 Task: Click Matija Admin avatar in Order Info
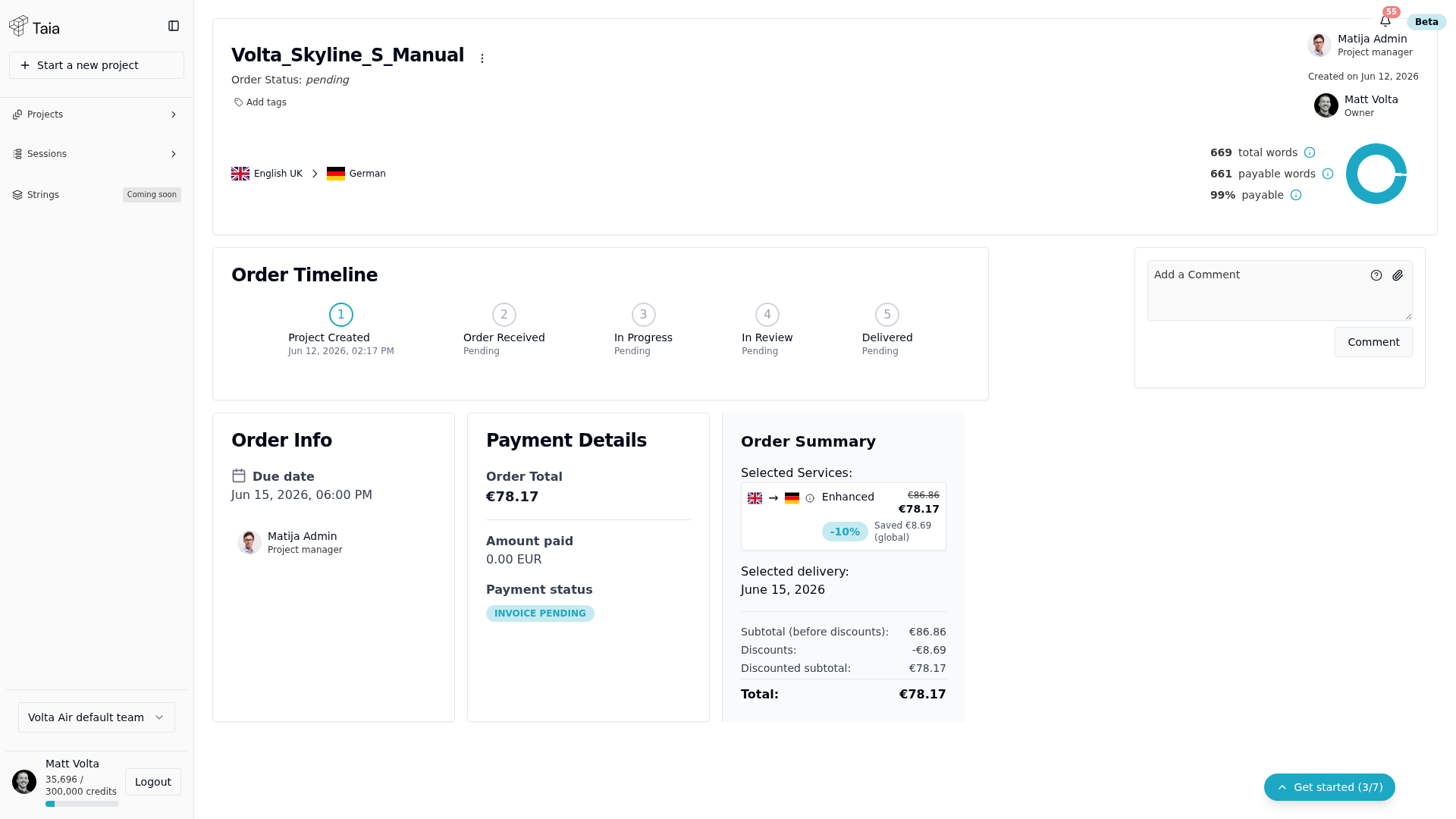click(249, 542)
